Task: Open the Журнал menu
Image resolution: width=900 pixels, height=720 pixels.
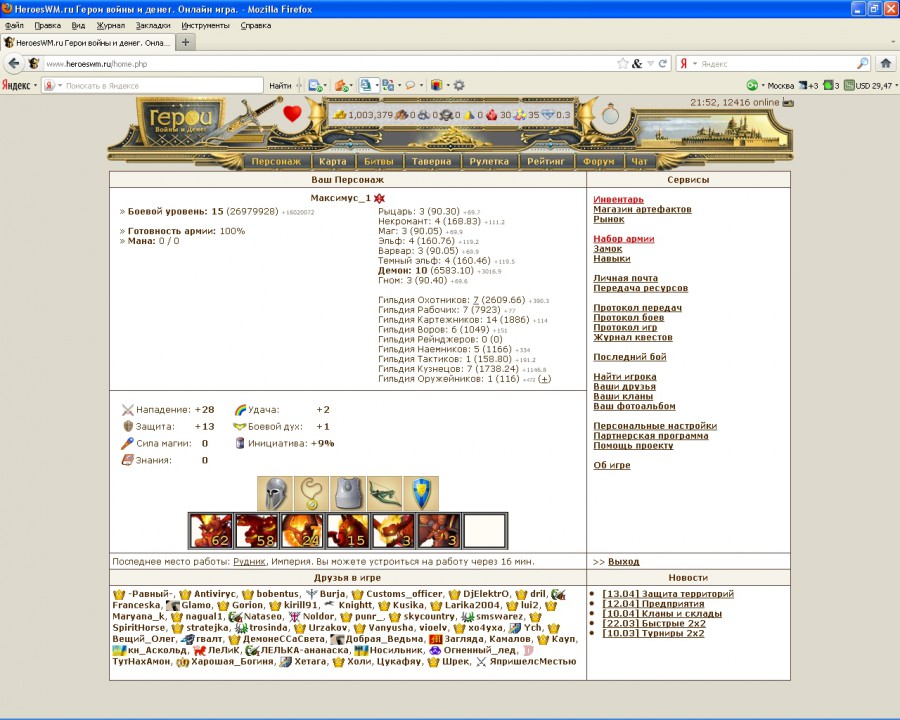Action: click(111, 26)
